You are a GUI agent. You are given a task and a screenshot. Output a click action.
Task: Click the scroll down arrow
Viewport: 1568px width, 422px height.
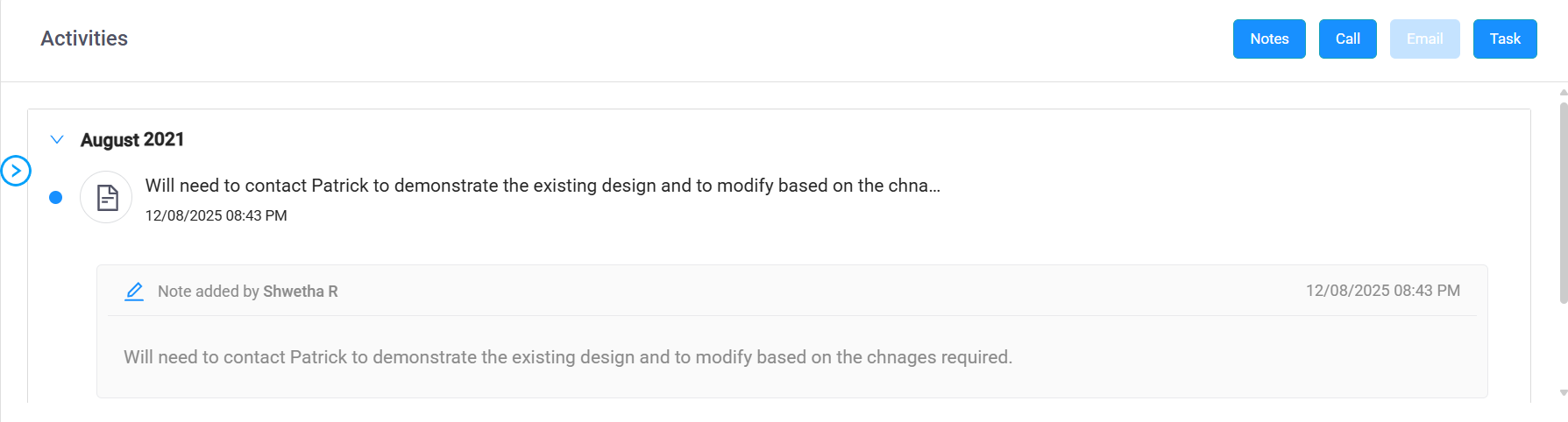[1563, 393]
